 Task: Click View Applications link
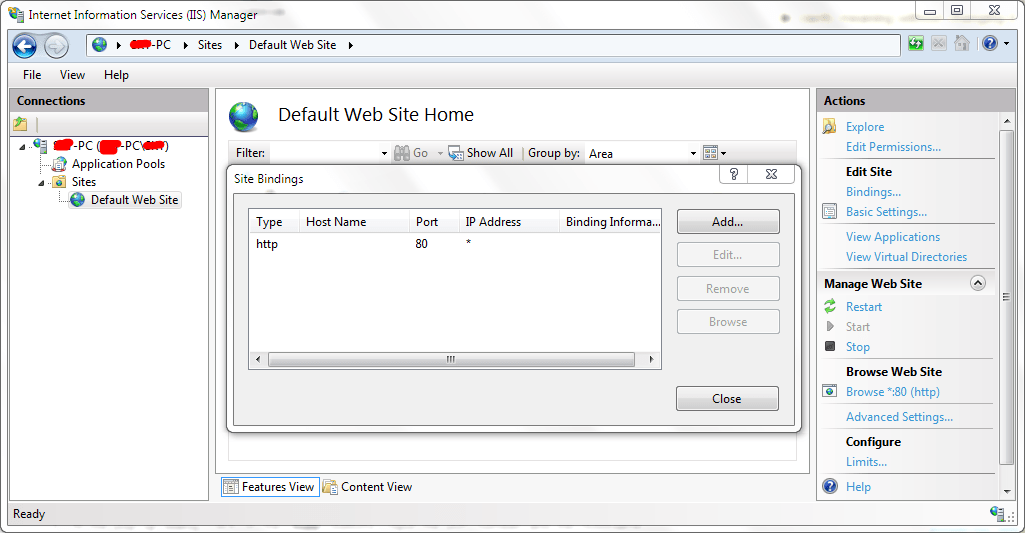pos(892,237)
